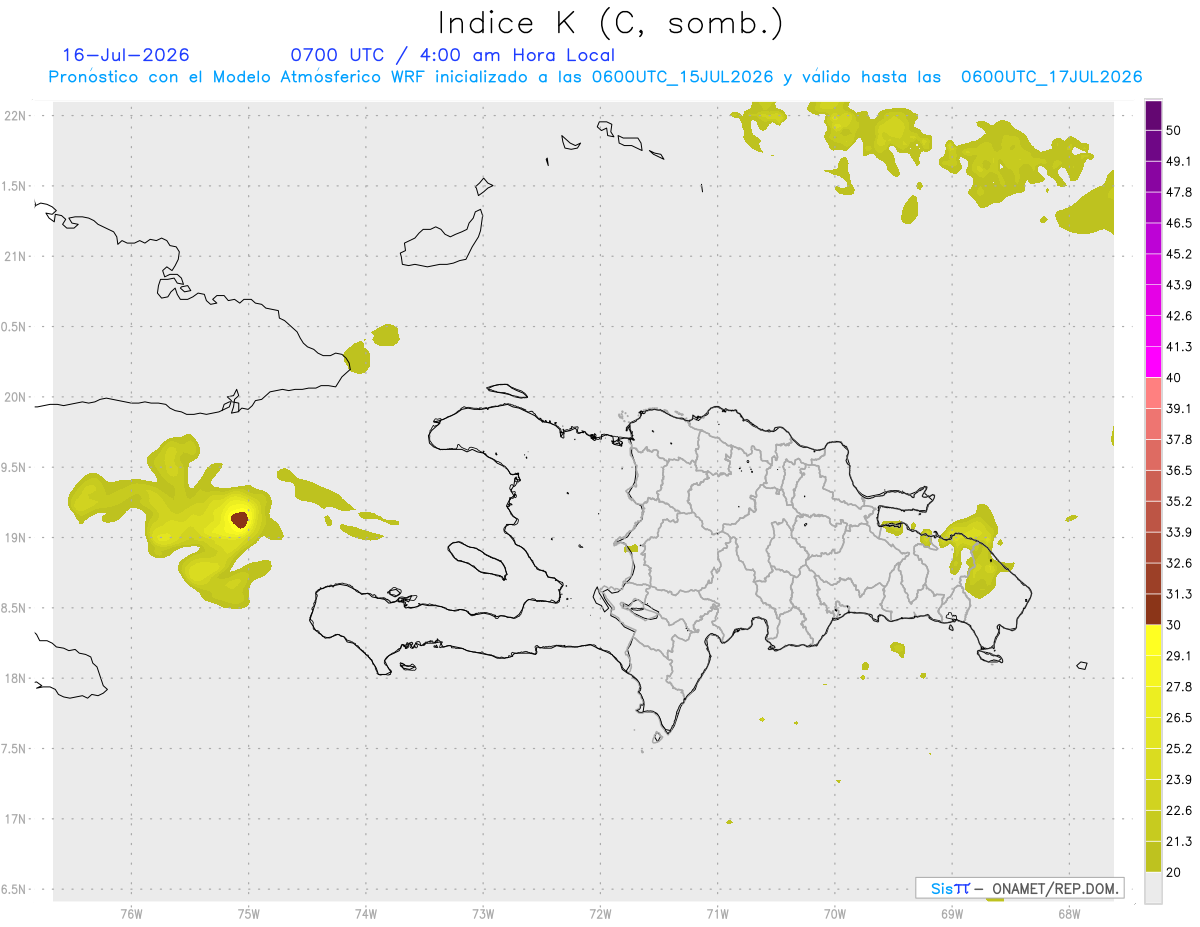
Task: Pick the light gray swatch below legend value 20
Action: (x=1153, y=888)
